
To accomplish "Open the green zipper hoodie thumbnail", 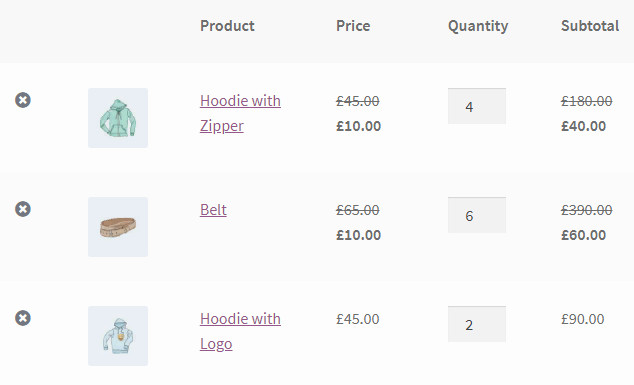I will pyautogui.click(x=118, y=118).
